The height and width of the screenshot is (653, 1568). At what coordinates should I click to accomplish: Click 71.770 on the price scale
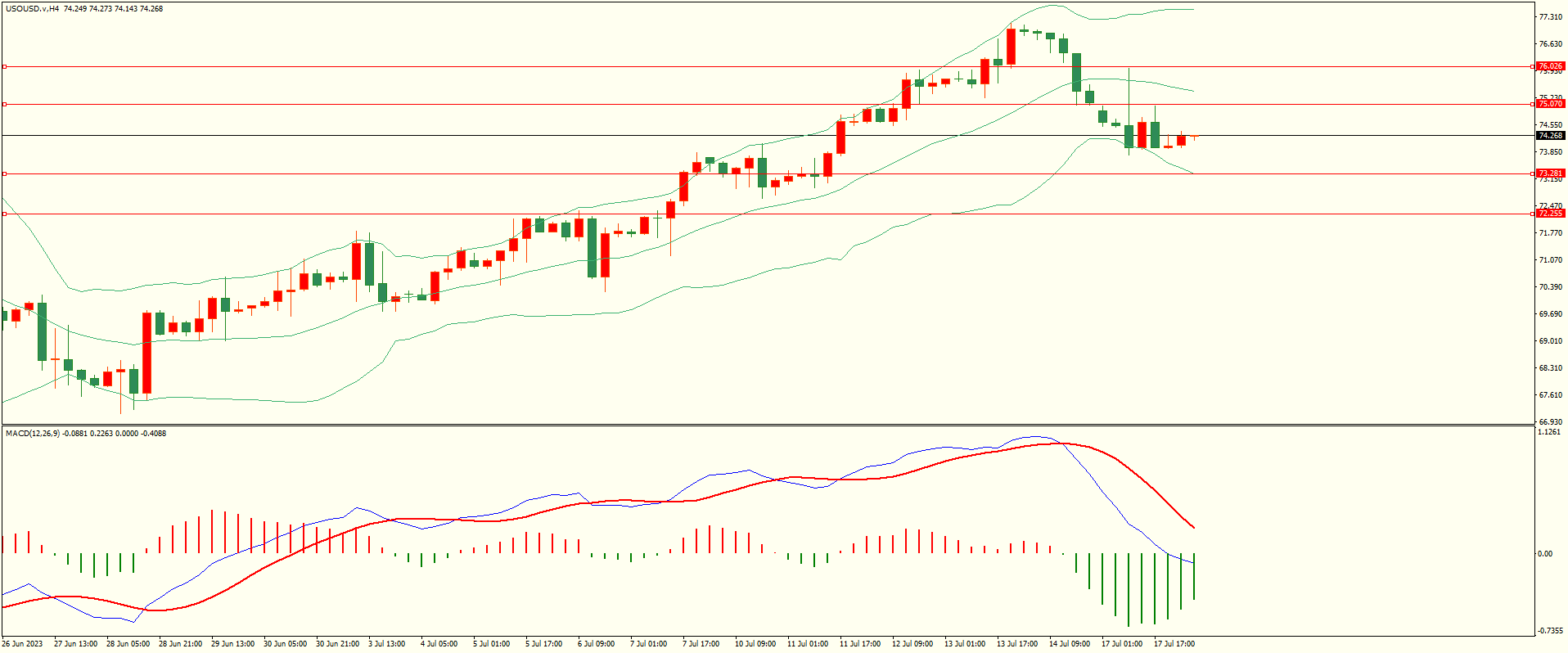(1550, 233)
